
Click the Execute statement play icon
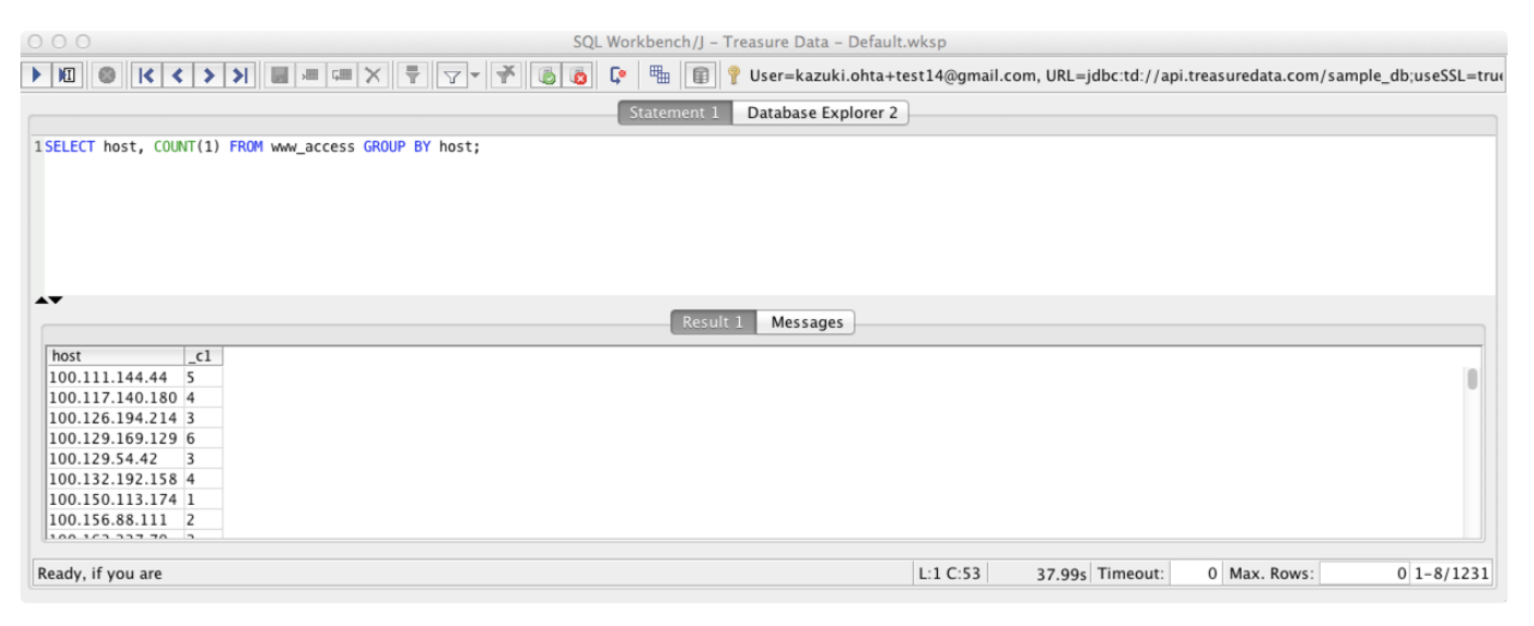click(x=37, y=75)
